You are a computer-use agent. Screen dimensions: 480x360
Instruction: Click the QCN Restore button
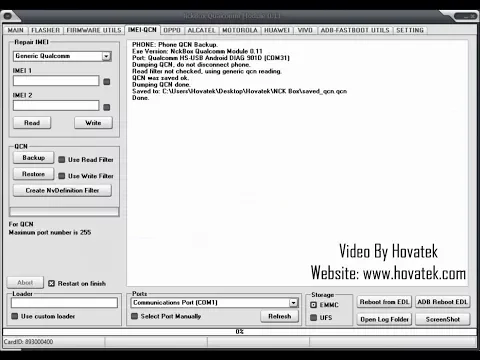coord(34,174)
